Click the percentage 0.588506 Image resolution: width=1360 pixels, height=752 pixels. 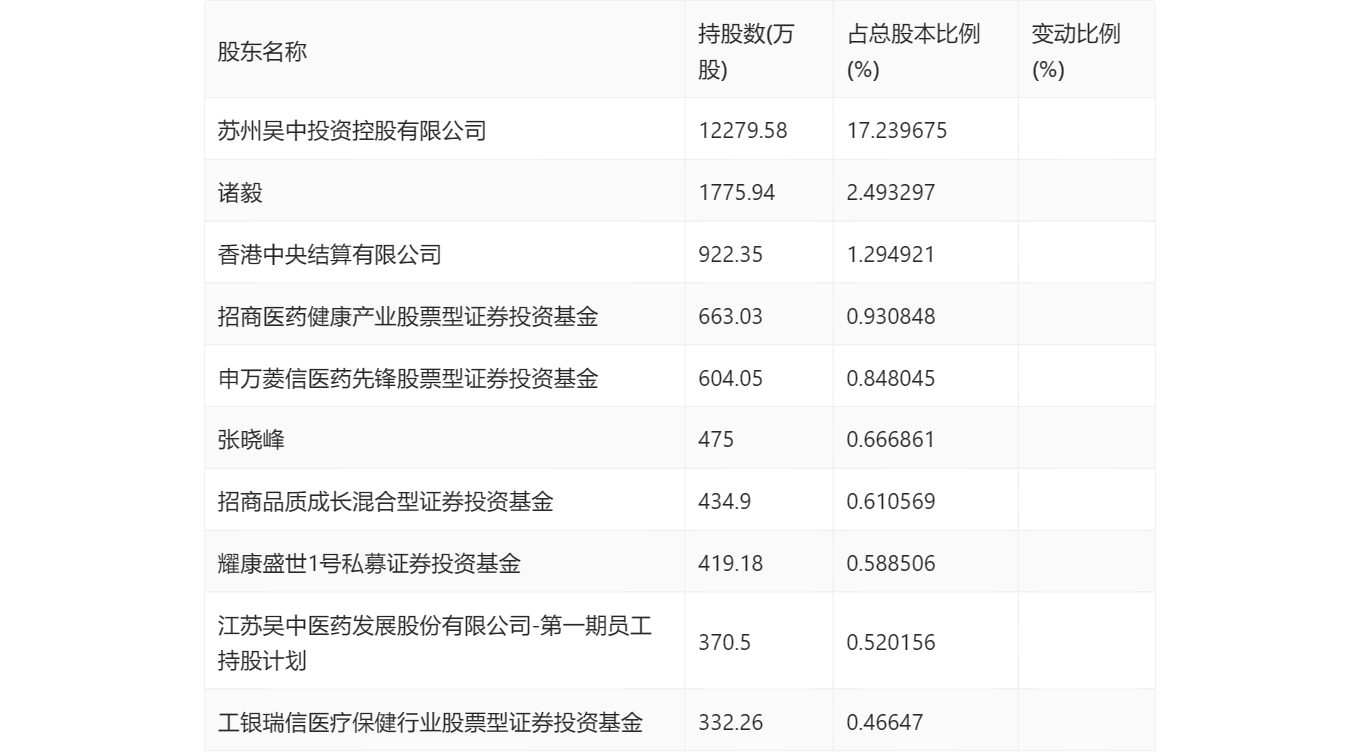coord(891,563)
